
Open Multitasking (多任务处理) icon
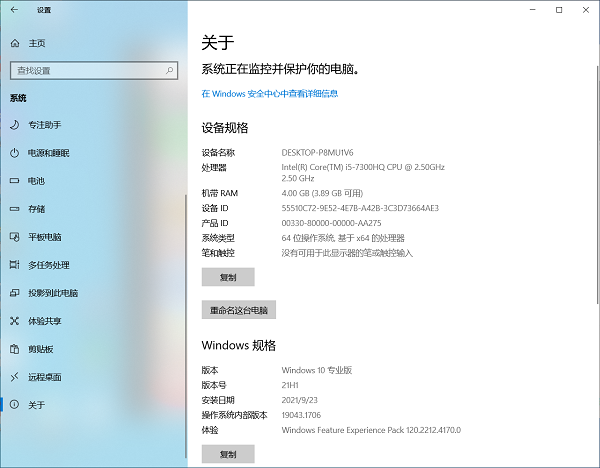15,265
